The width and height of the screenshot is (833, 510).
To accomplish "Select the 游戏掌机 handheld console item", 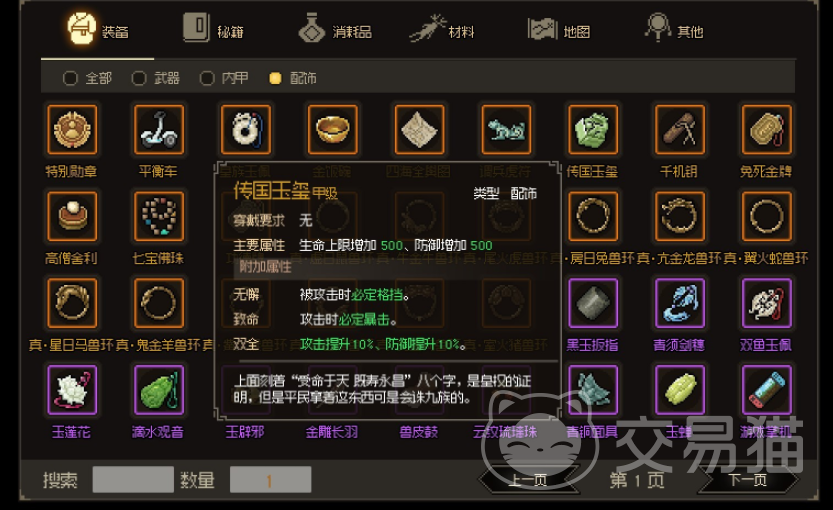I will click(767, 390).
